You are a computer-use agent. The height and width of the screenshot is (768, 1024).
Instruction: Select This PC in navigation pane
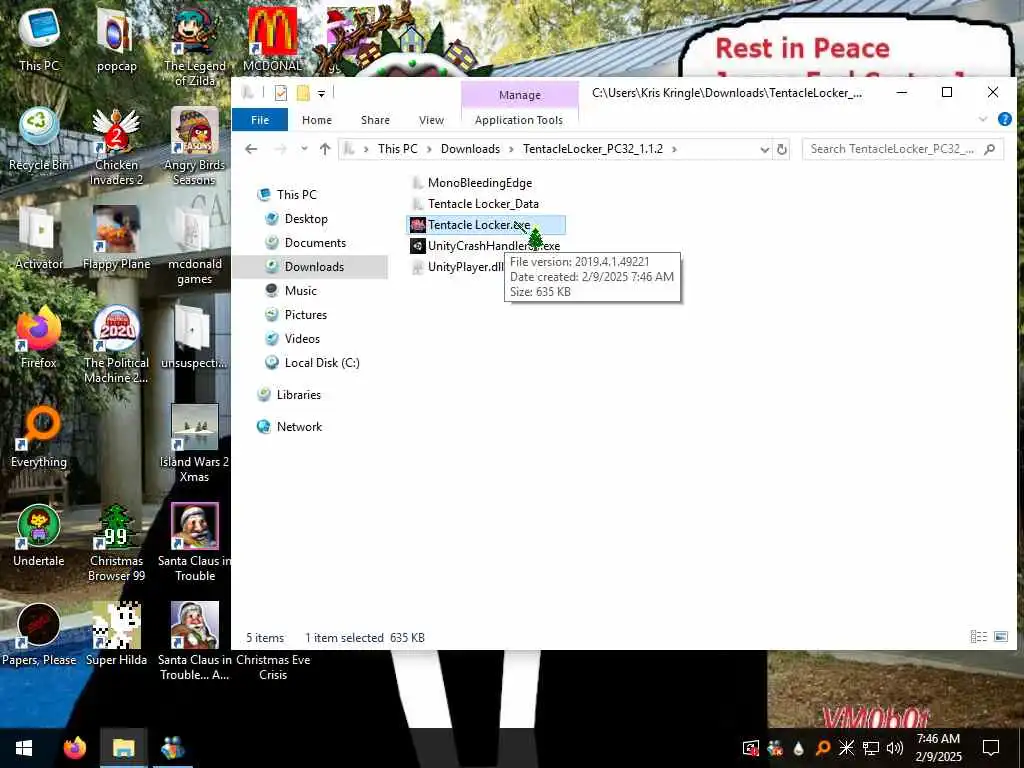point(296,195)
